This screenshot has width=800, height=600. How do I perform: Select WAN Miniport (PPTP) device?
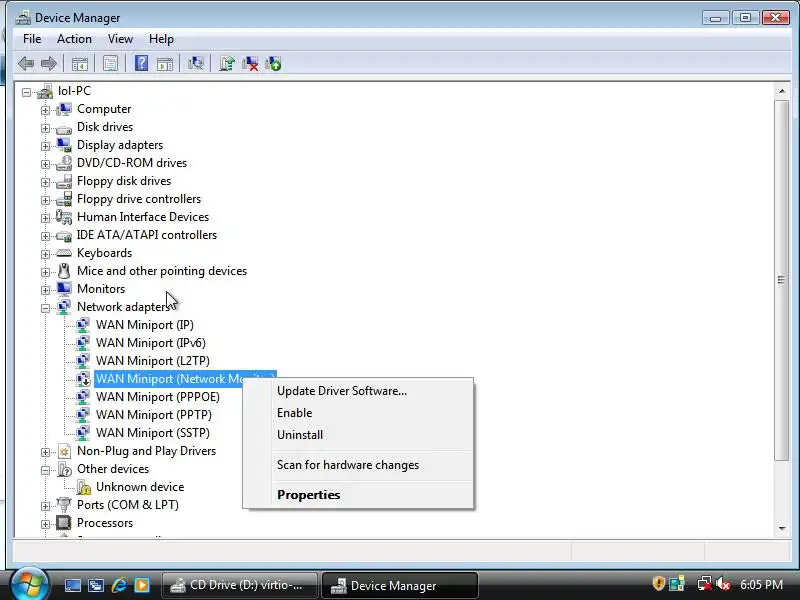pos(154,415)
